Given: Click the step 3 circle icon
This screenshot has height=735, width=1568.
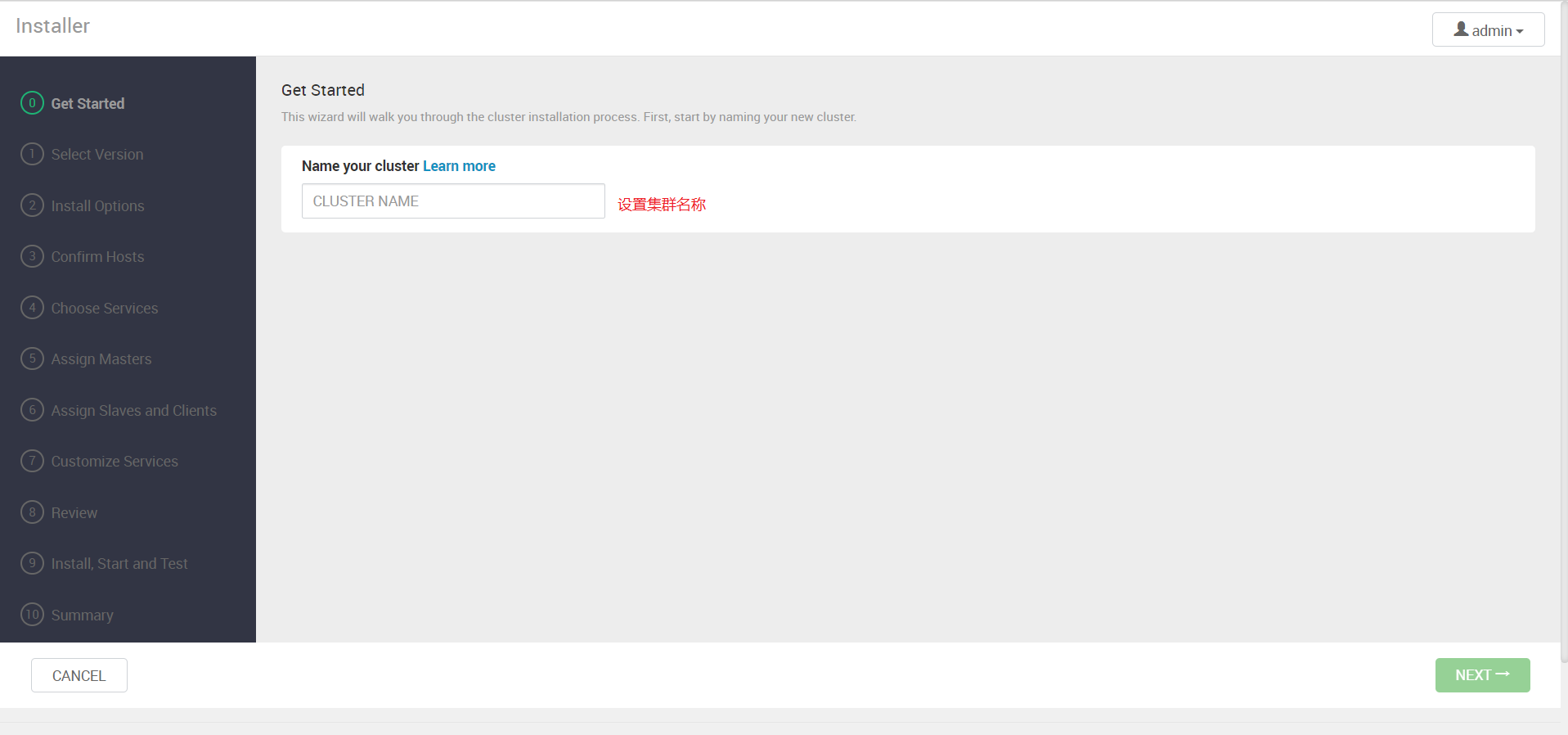Looking at the screenshot, I should pos(32,256).
